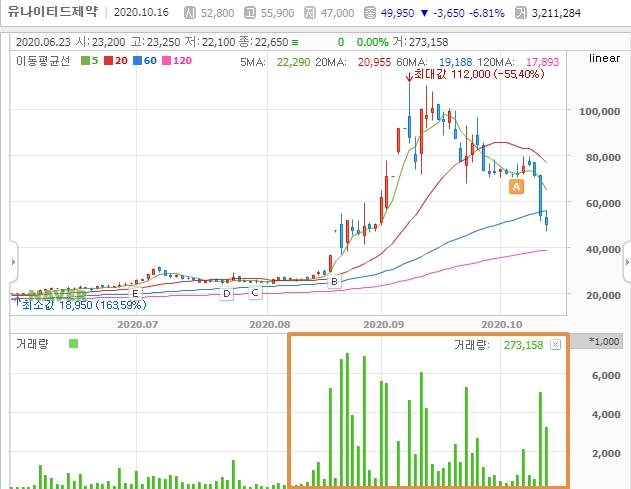
Task: Click the *1,000 volume unit label
Action: coord(604,341)
